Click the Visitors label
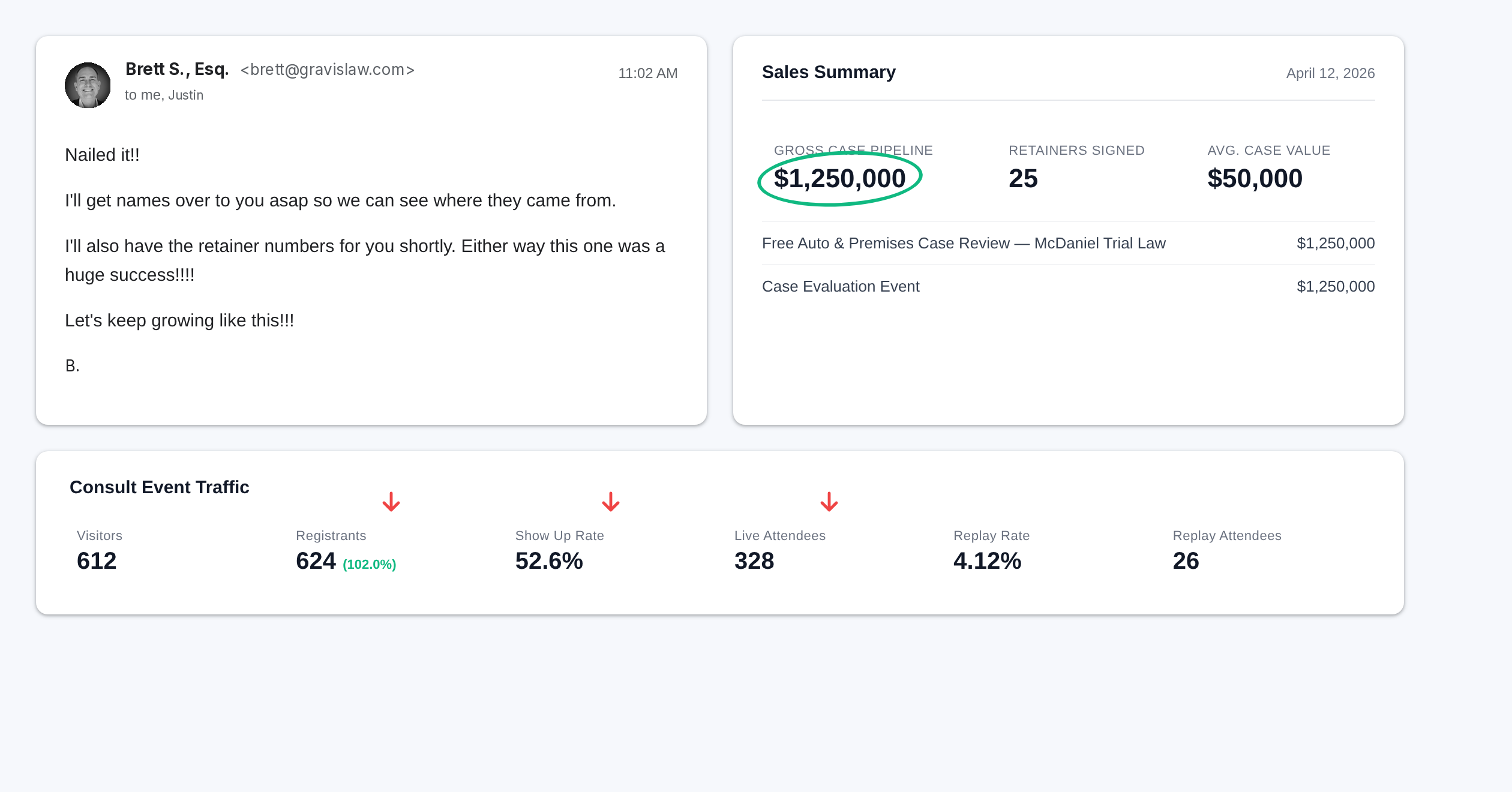The width and height of the screenshot is (1512, 792). [x=100, y=536]
